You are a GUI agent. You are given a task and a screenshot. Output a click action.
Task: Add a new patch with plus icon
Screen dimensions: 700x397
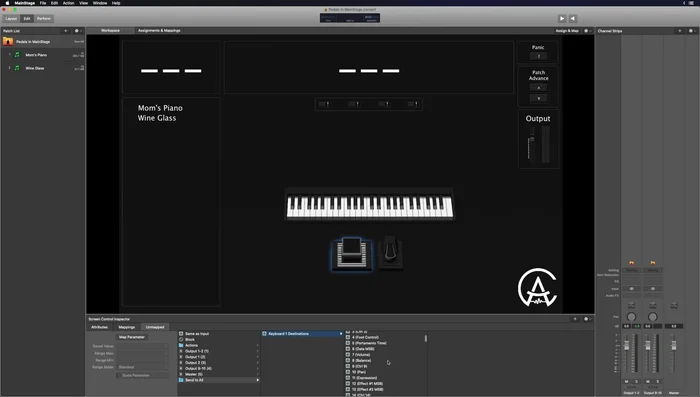(x=66, y=31)
